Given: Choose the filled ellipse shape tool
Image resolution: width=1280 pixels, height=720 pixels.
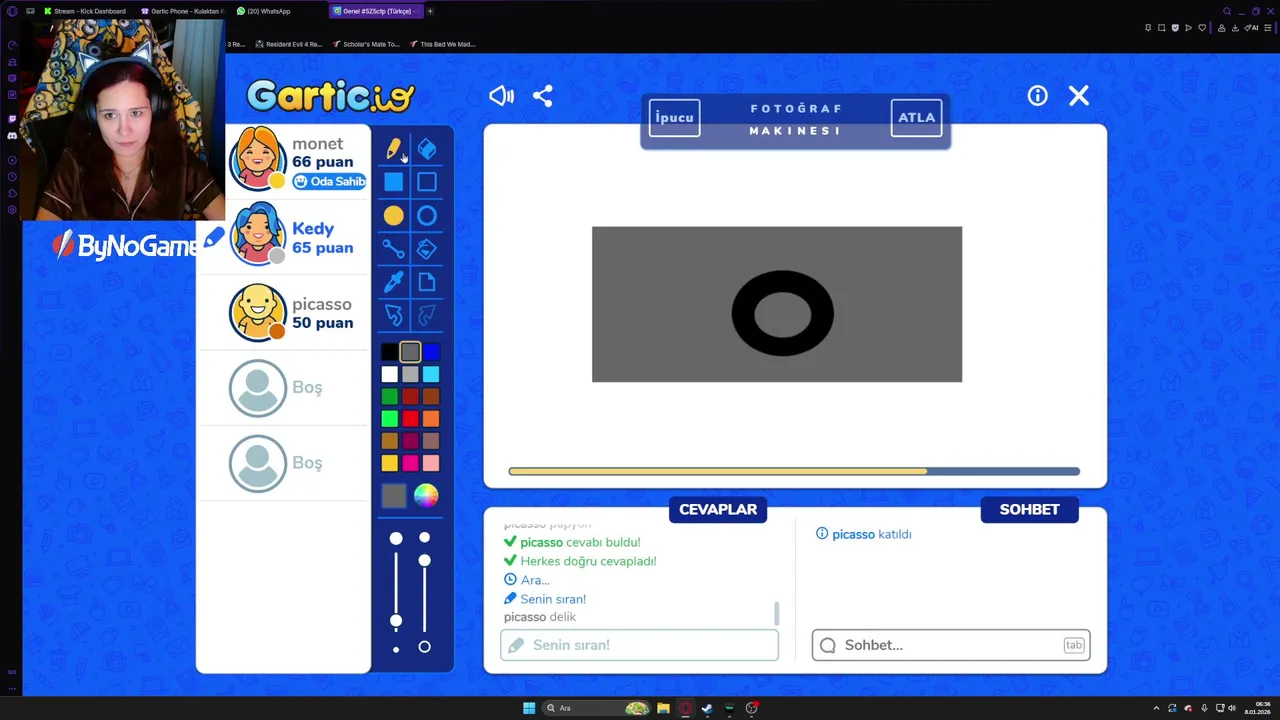Looking at the screenshot, I should pyautogui.click(x=394, y=215).
